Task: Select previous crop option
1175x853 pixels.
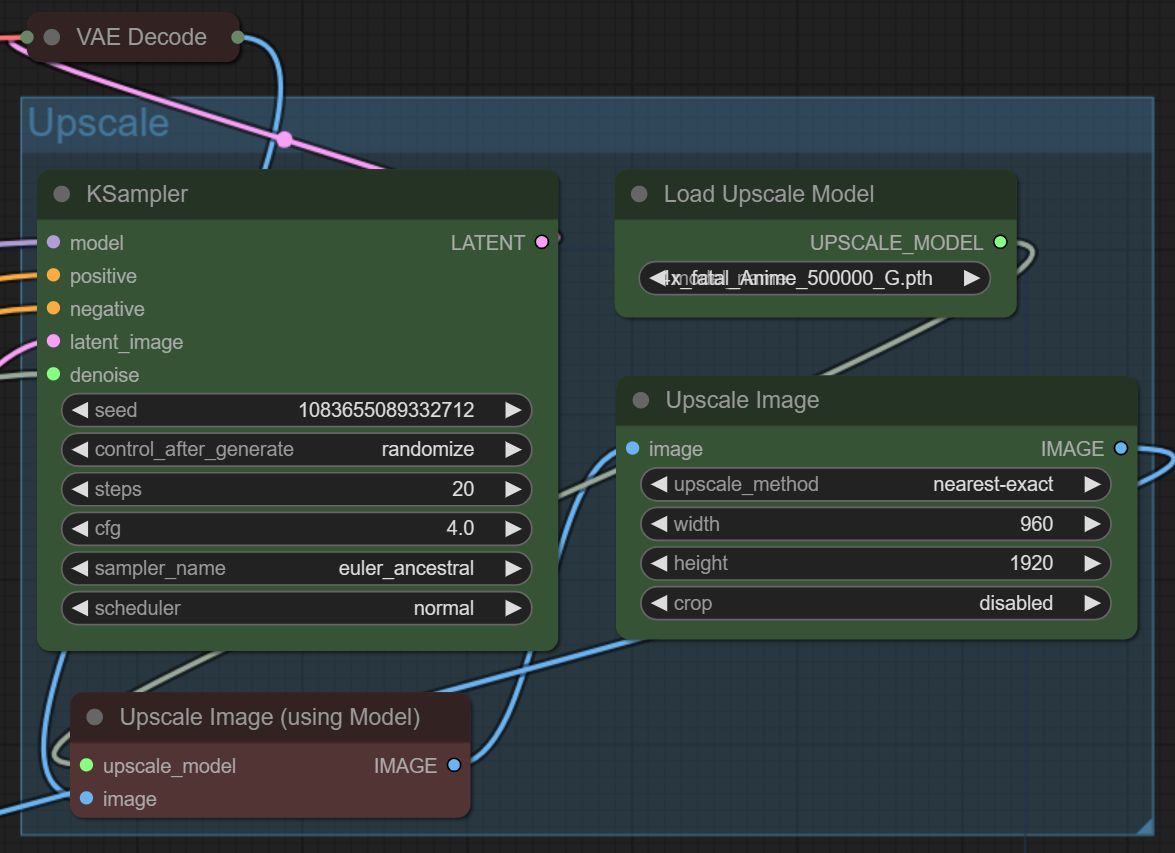Action: click(659, 603)
